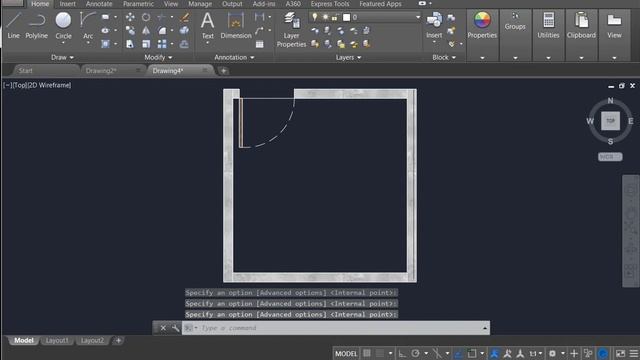The image size is (640, 360).
Task: Switch to the Drawing2 file tab
Action: click(x=101, y=71)
